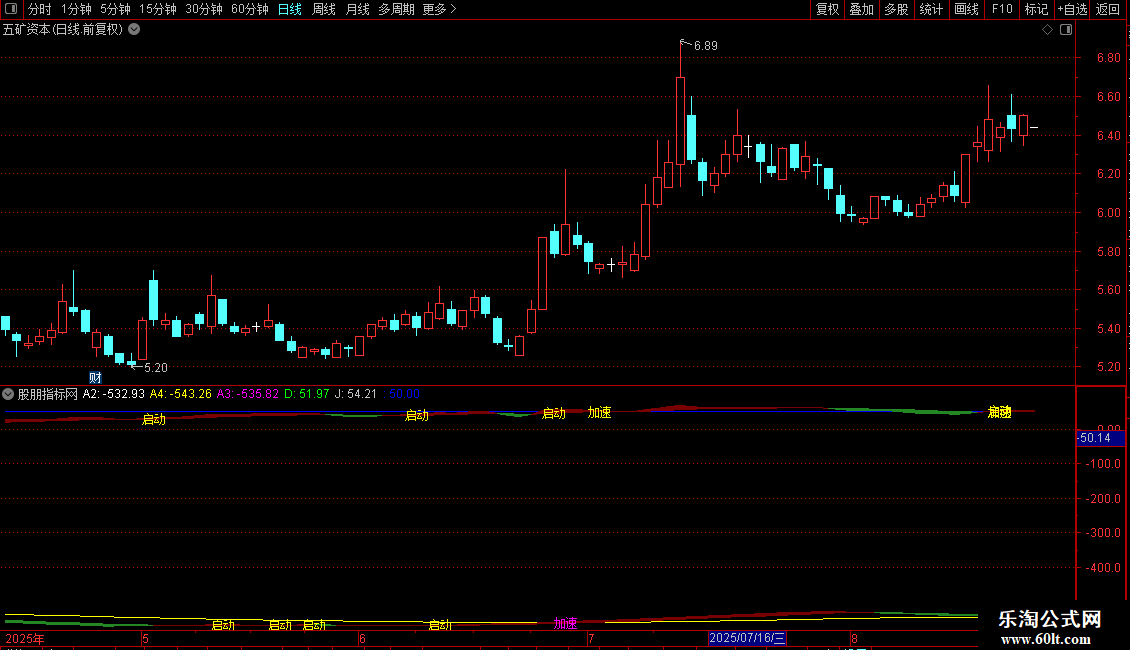The height and width of the screenshot is (650, 1130).
Task: Click the 叠加 overlay button
Action: pos(861,9)
